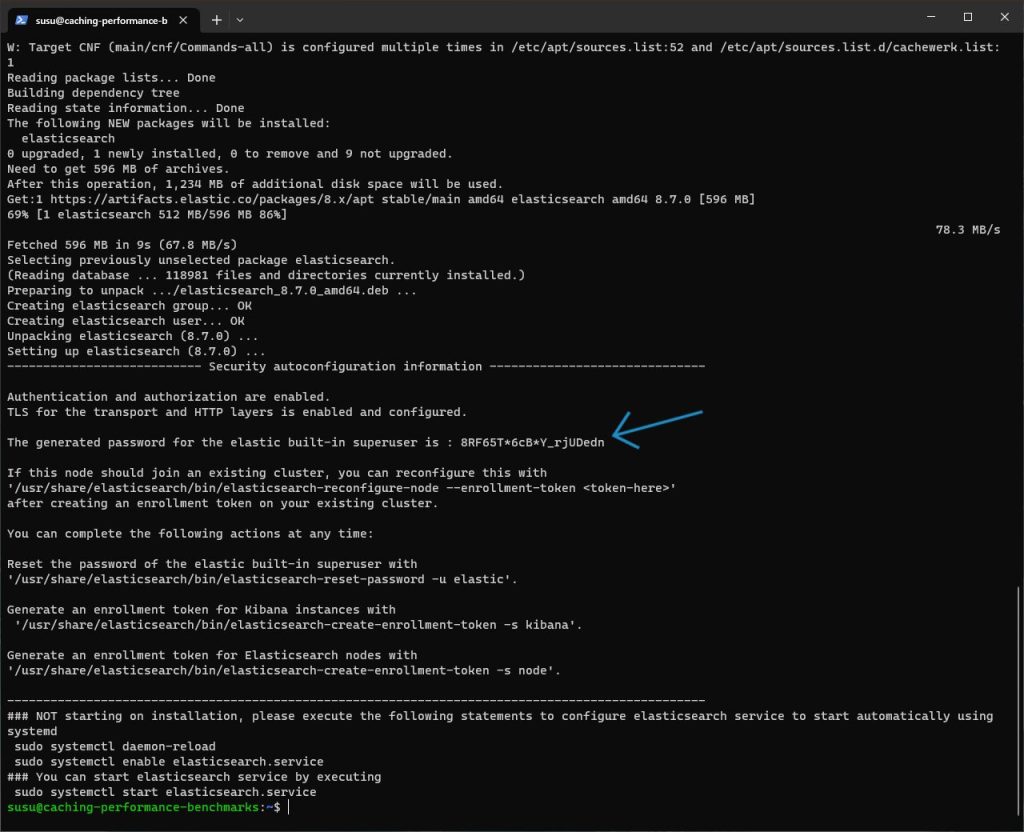Click the generated password 8RF65T*6cB*Y_rjUDedn

point(532,442)
